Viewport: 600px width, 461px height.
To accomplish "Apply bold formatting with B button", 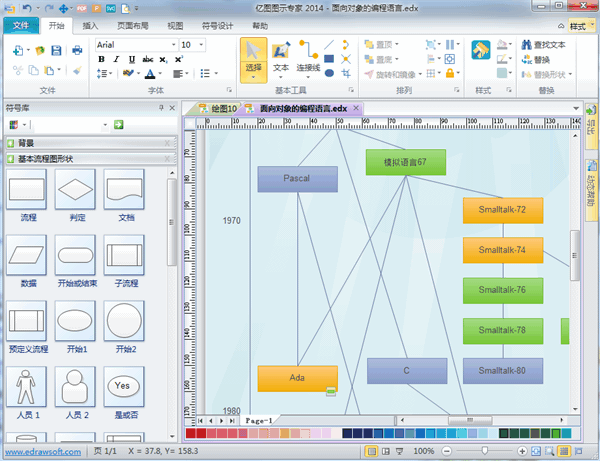I will (102, 59).
